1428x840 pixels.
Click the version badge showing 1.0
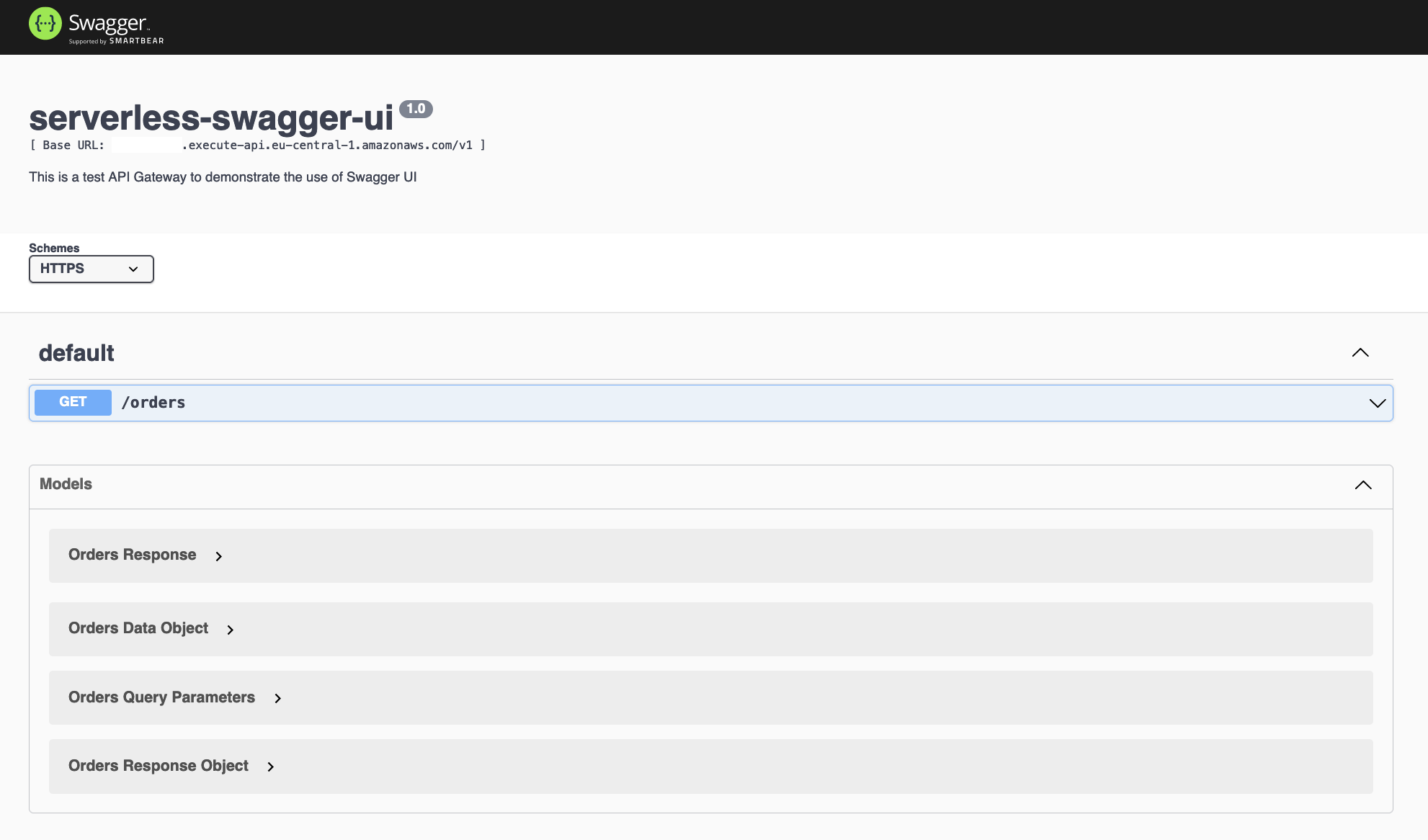(416, 109)
